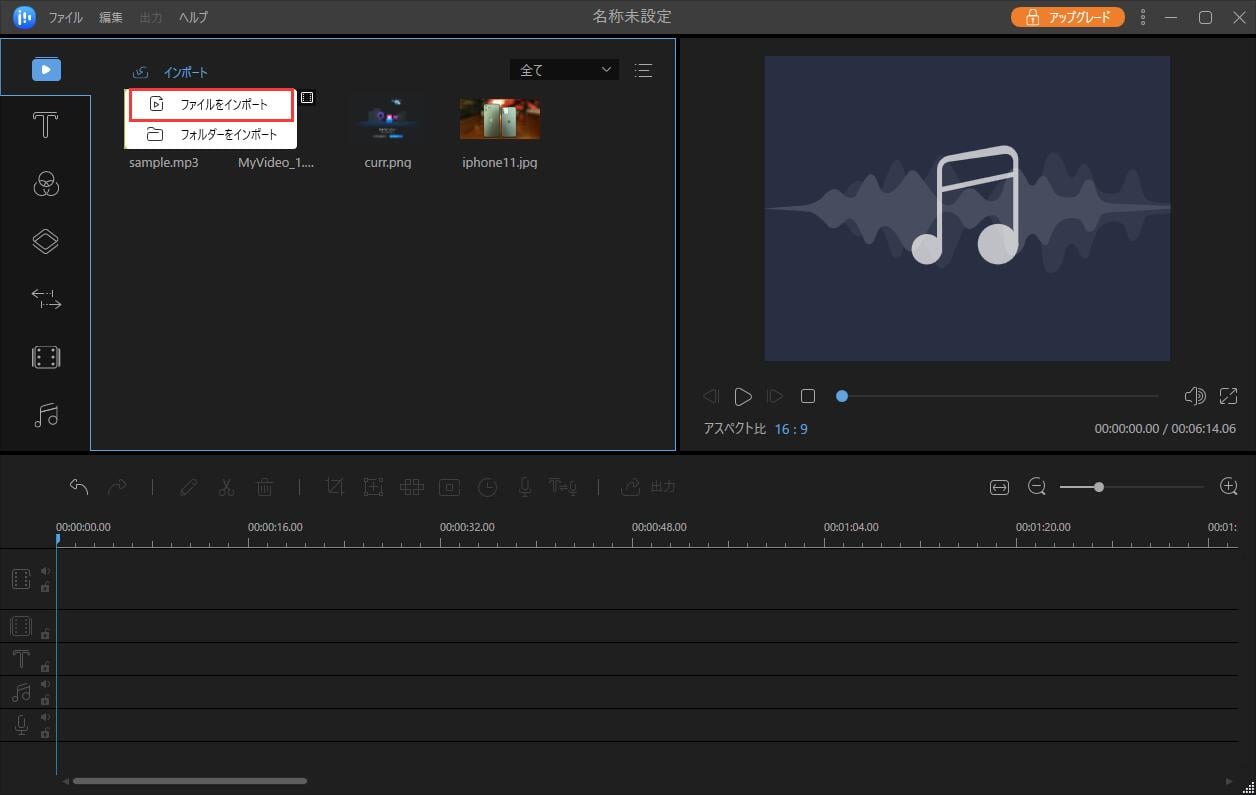Open the Elements film-frame sidebar tab
The height and width of the screenshot is (795, 1256).
pos(46,357)
